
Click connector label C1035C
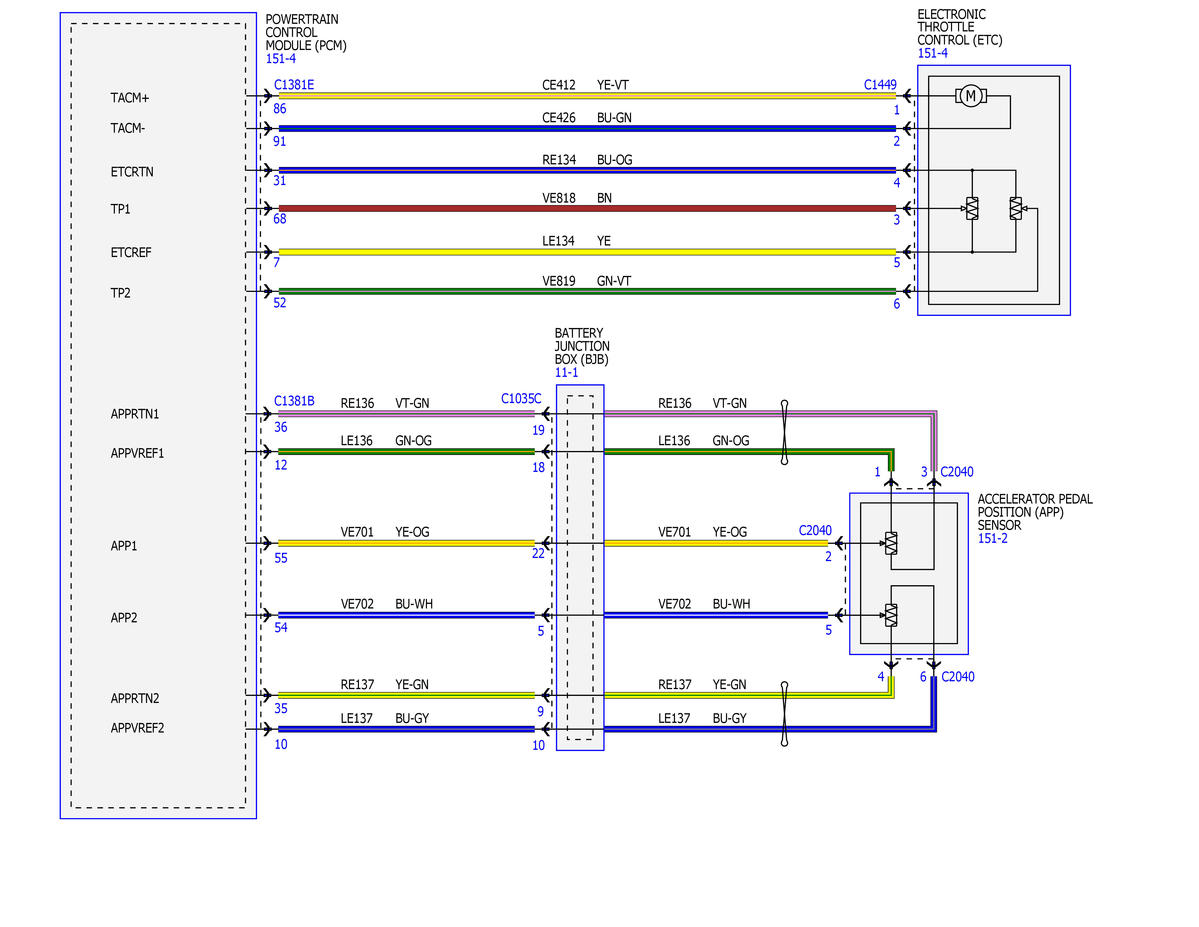pyautogui.click(x=521, y=398)
